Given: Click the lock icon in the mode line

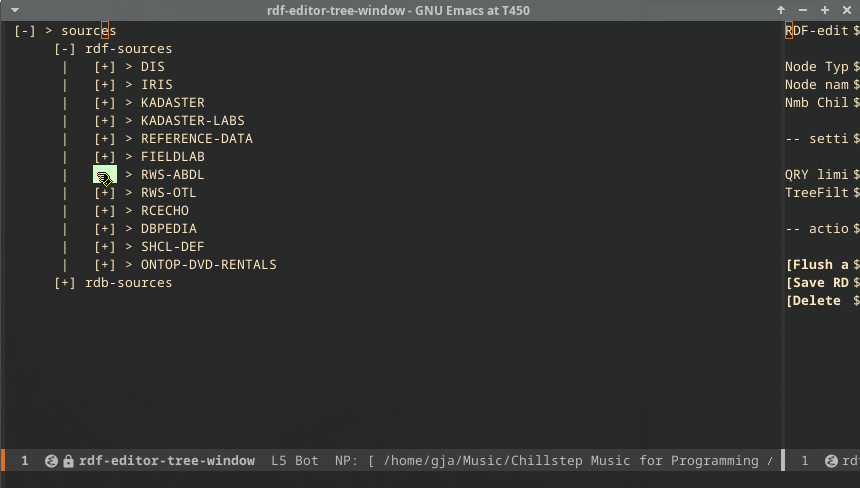Looking at the screenshot, I should click(68, 461).
